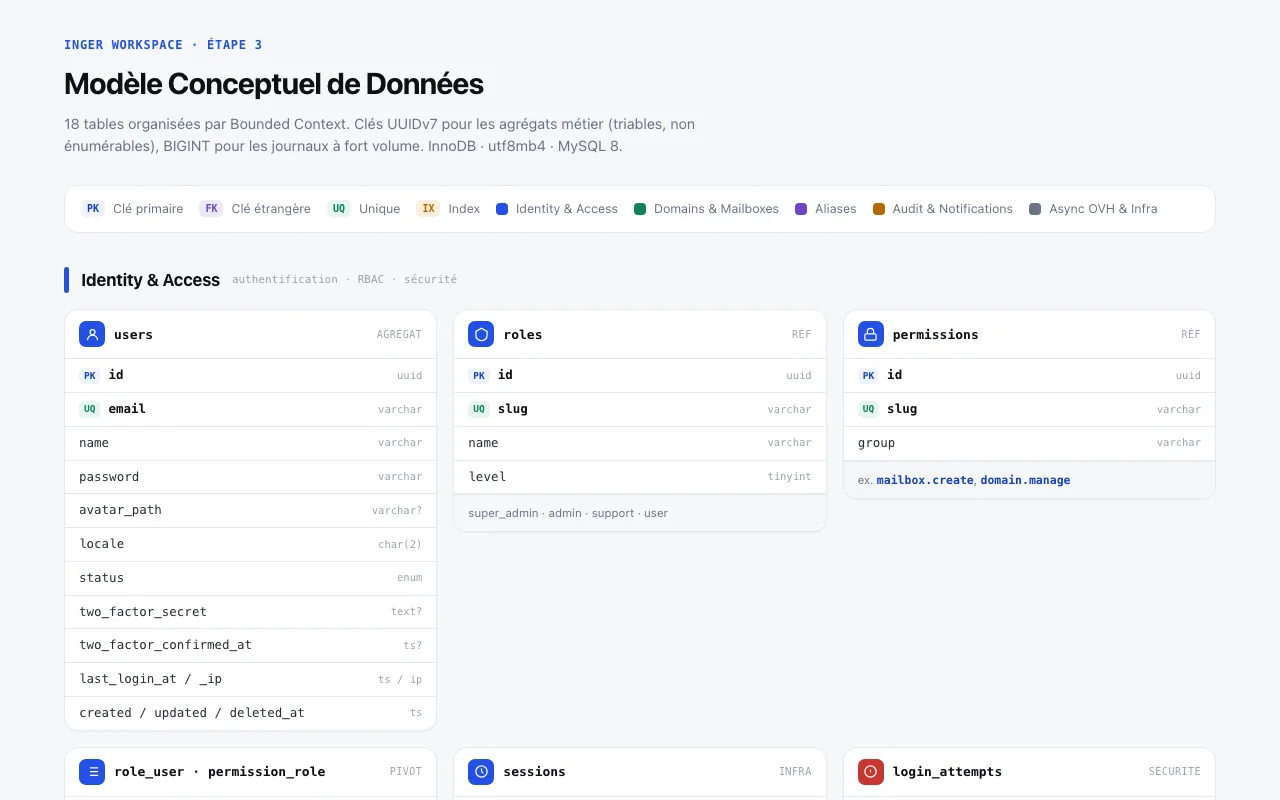
Task: Click the SÉCURITÉ tag on login_attempts
Action: 1174,772
